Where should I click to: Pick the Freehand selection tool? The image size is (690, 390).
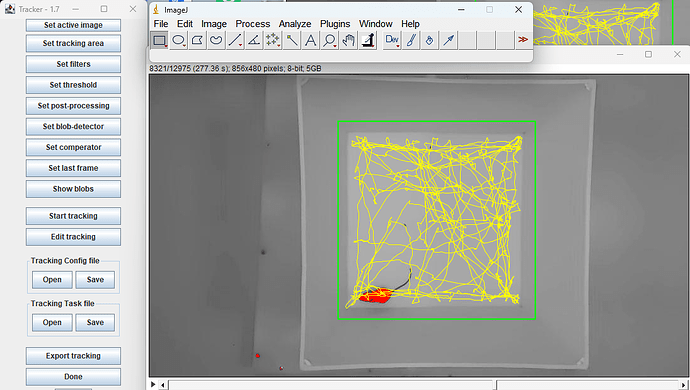[x=216, y=40]
